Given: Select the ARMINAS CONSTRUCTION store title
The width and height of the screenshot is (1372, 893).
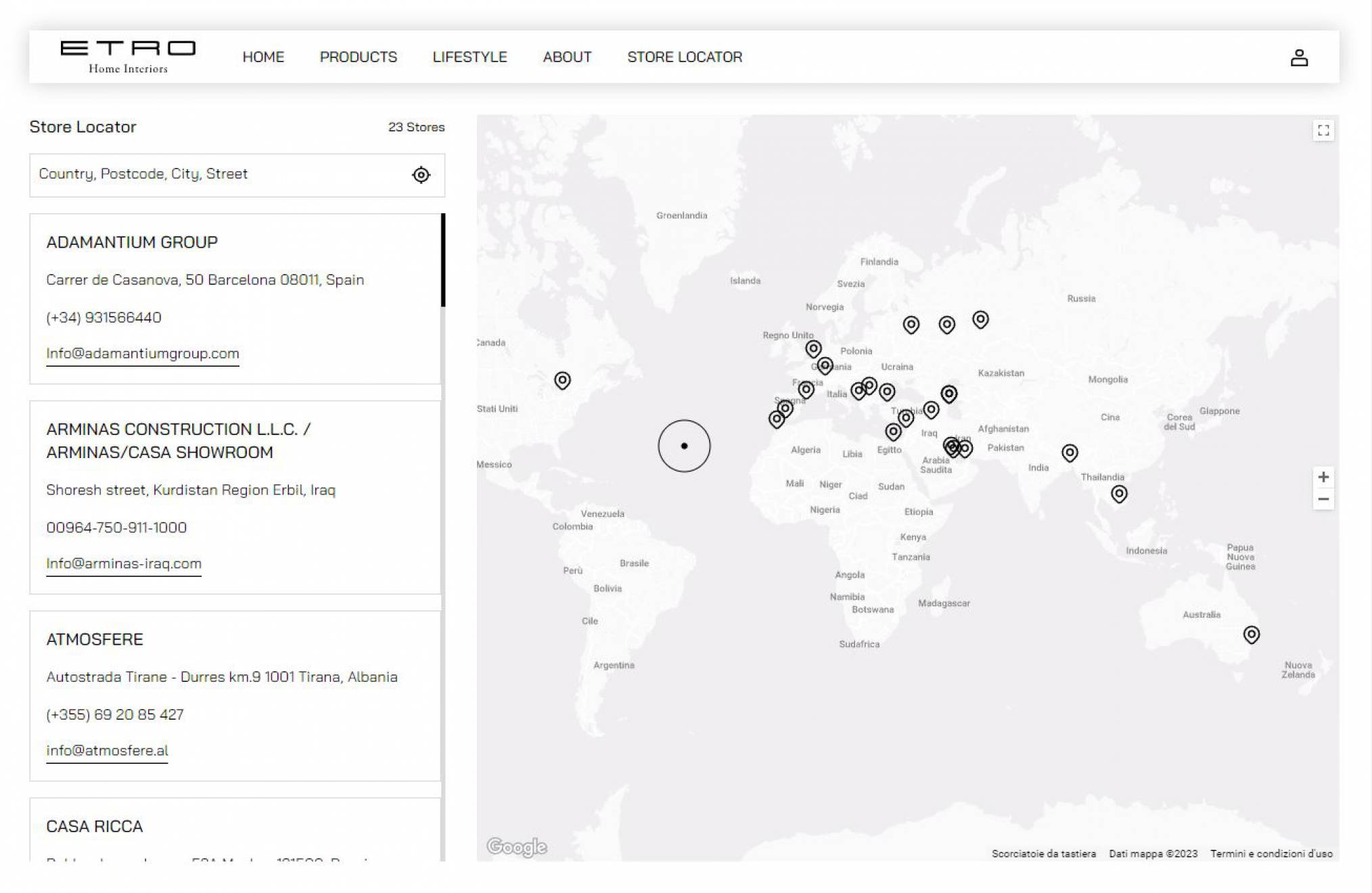Looking at the screenshot, I should click(179, 441).
